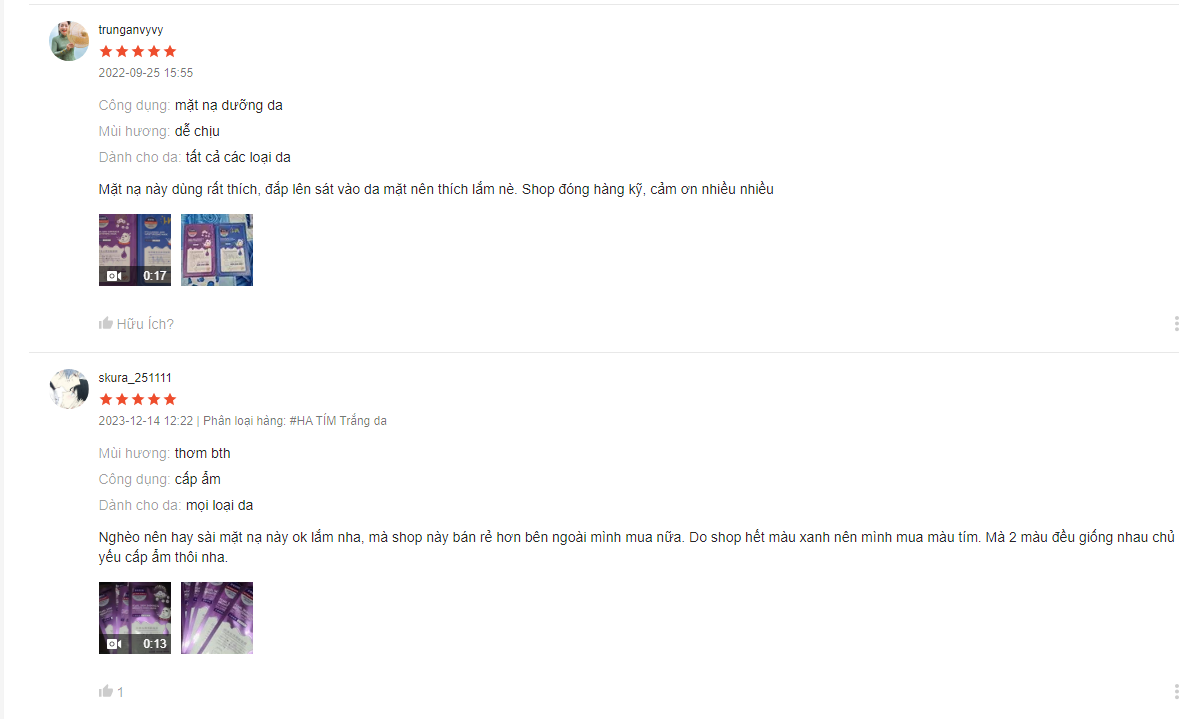Click the helpful count "1"
This screenshot has width=1198, height=719.
pyautogui.click(x=120, y=692)
